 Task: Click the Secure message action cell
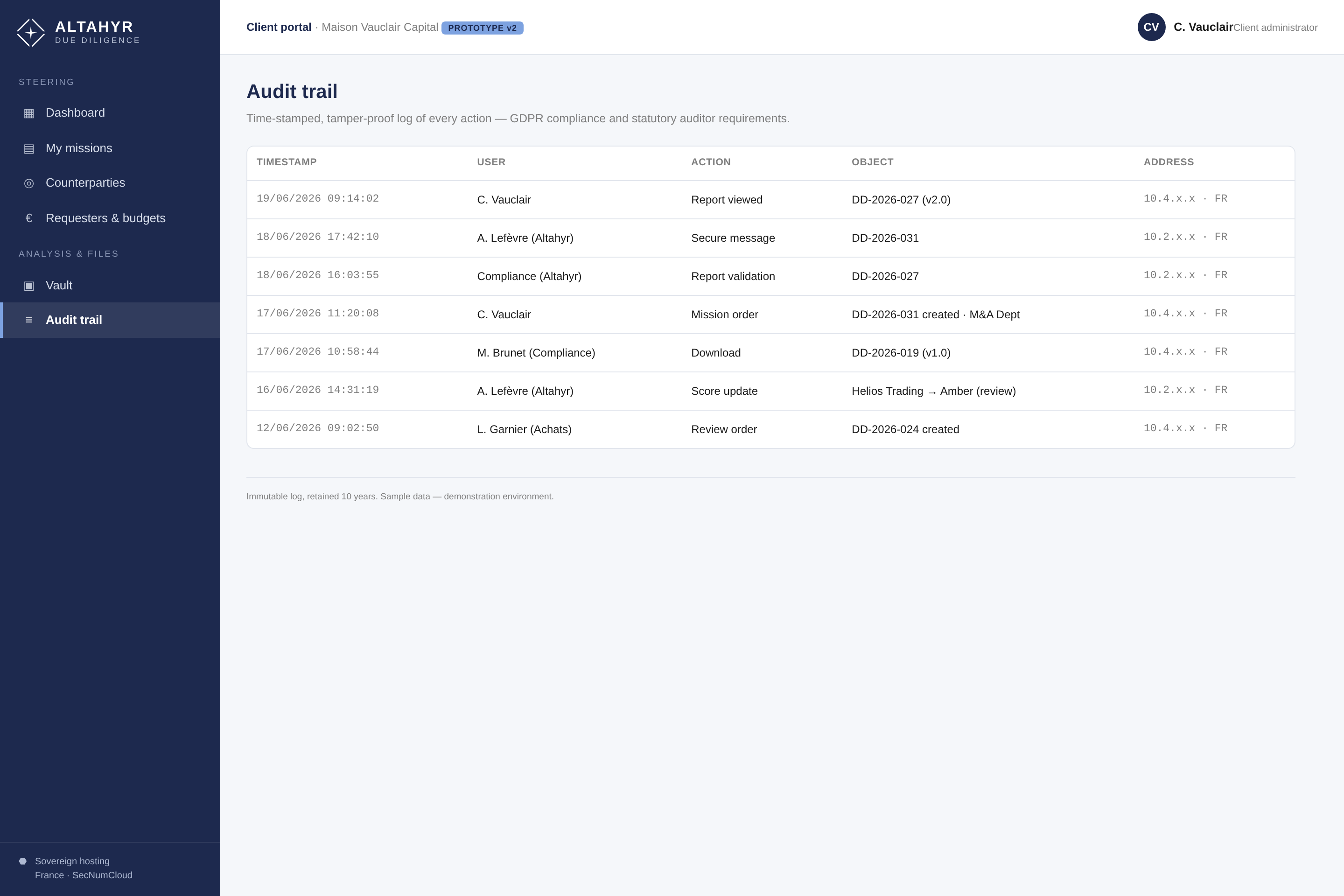click(x=733, y=238)
